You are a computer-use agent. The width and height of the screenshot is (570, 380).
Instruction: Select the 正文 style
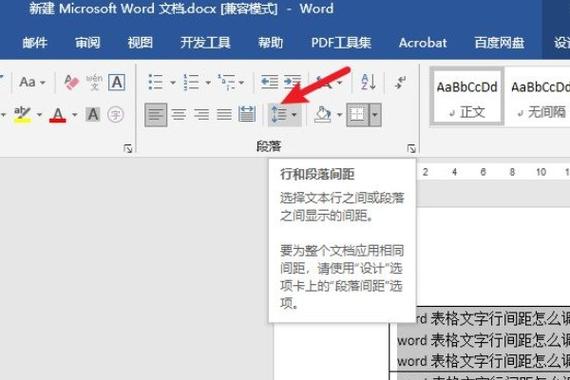coord(467,97)
